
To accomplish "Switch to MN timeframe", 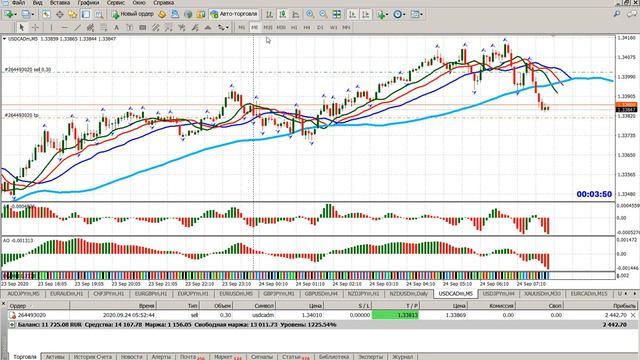I will [346, 27].
